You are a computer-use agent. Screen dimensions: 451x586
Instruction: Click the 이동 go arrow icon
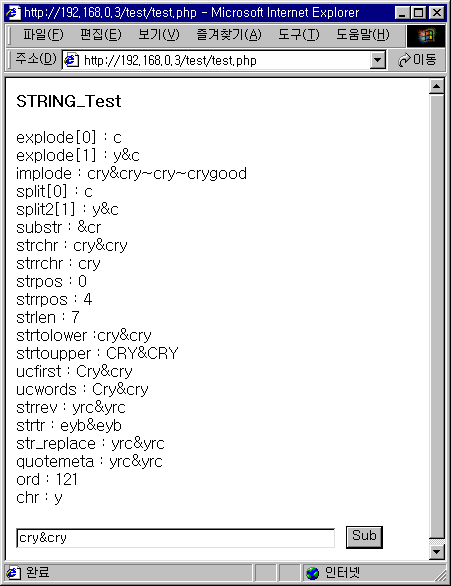(x=404, y=60)
